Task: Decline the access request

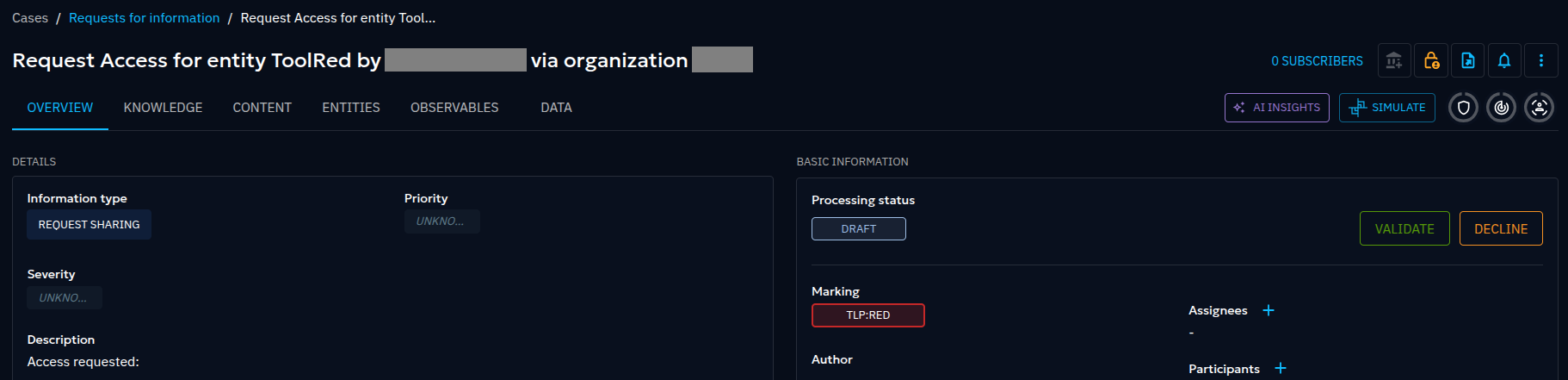Action: tap(1500, 228)
